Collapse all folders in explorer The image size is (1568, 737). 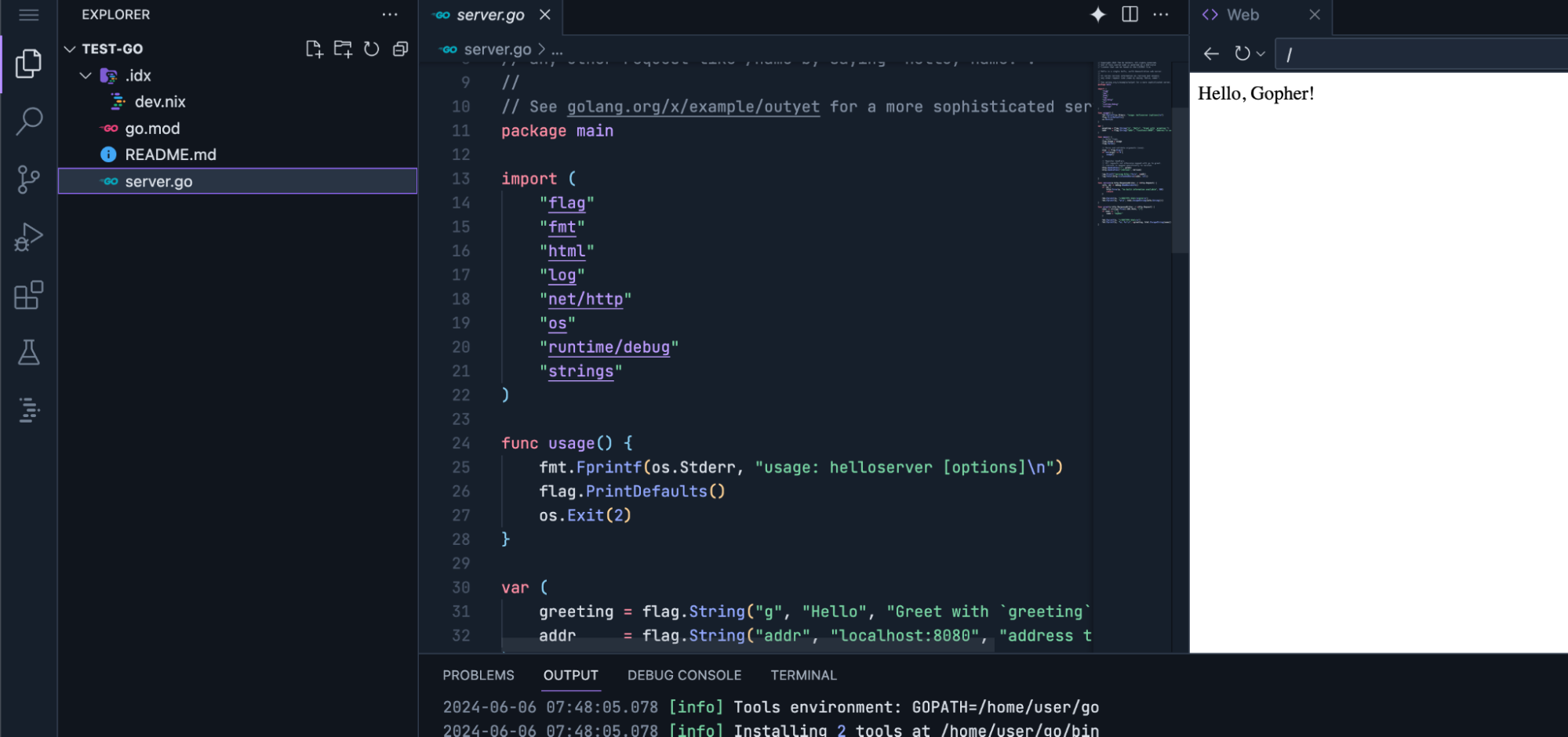400,49
